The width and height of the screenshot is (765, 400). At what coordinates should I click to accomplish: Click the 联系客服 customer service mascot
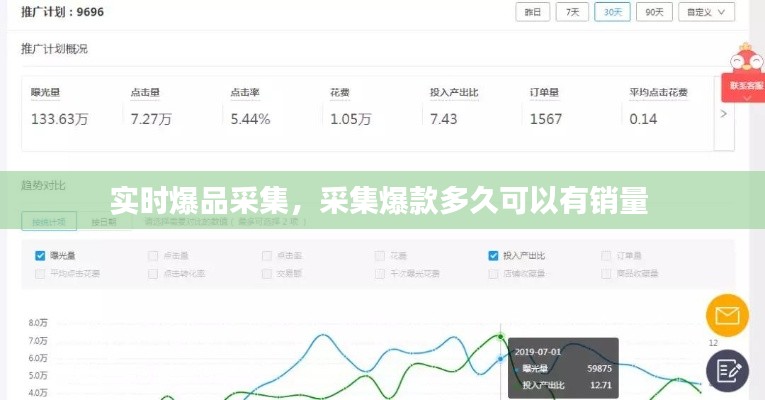point(745,70)
